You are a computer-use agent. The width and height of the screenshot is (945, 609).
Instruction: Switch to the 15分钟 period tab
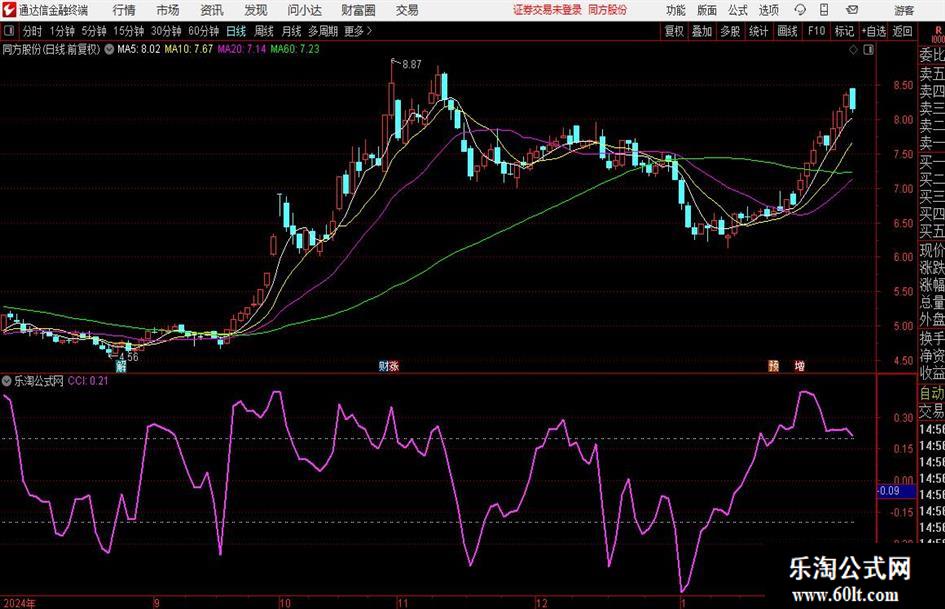pyautogui.click(x=128, y=31)
